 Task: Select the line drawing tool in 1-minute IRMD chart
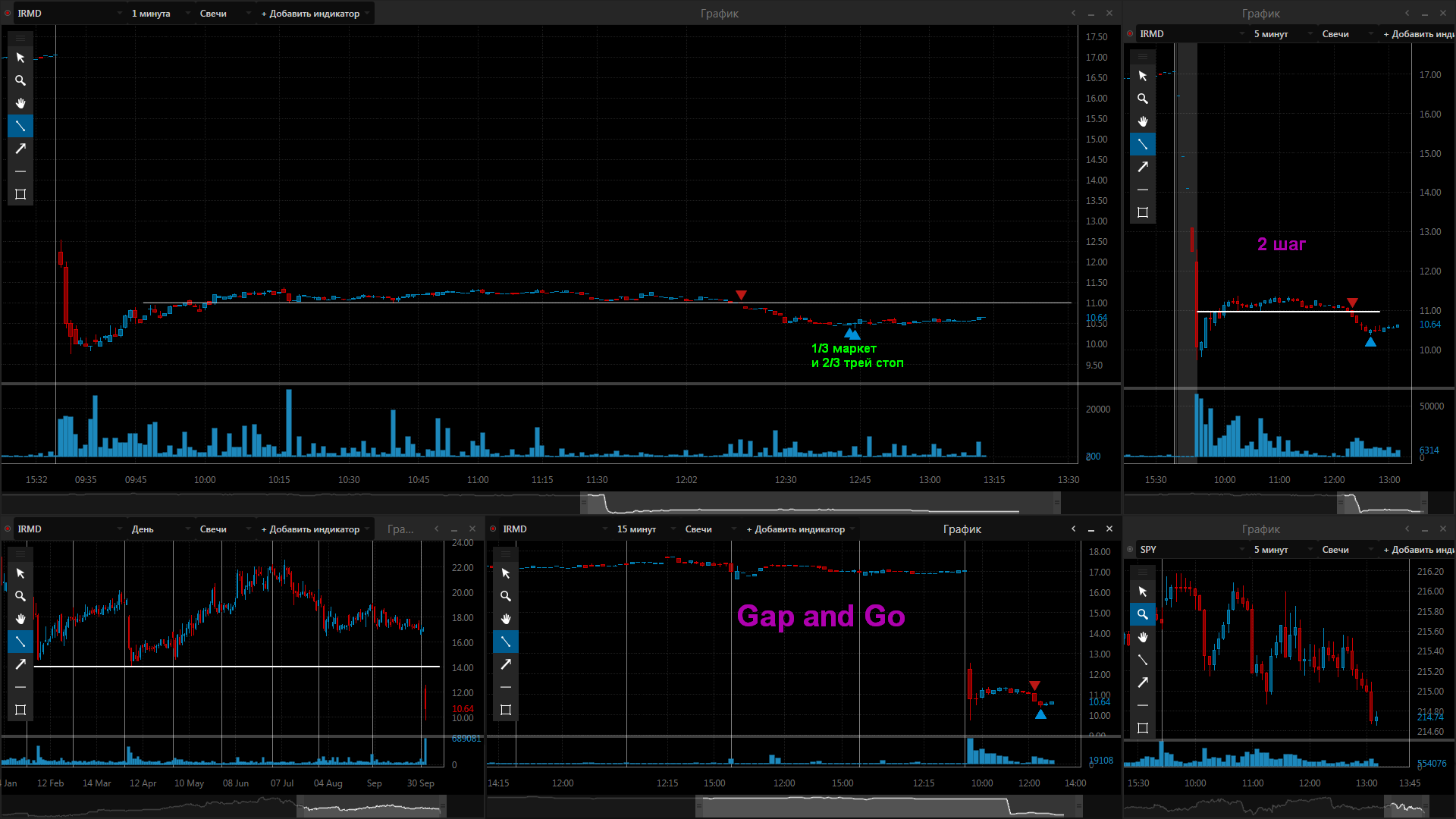(20, 126)
